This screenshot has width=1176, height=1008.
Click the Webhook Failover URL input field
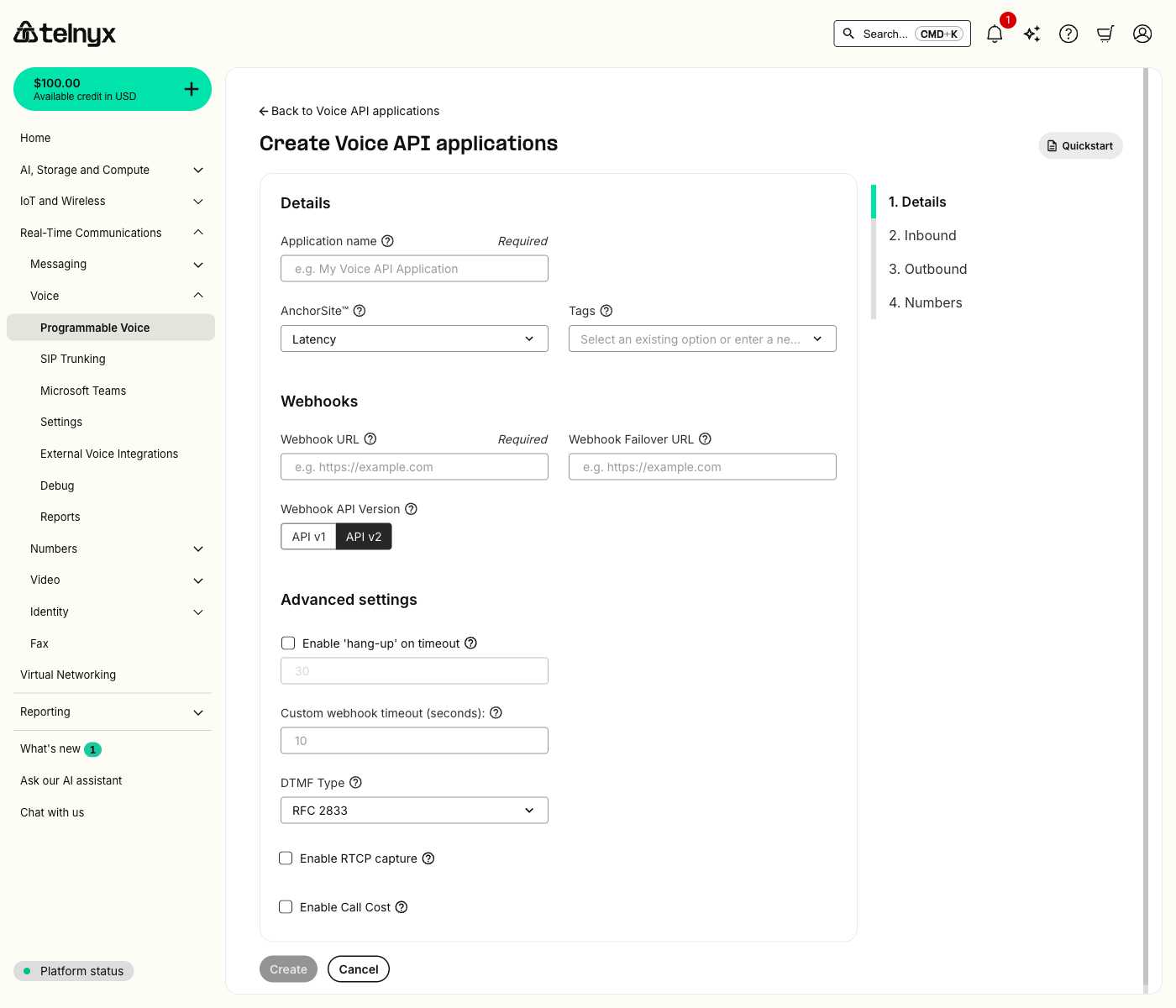[702, 466]
